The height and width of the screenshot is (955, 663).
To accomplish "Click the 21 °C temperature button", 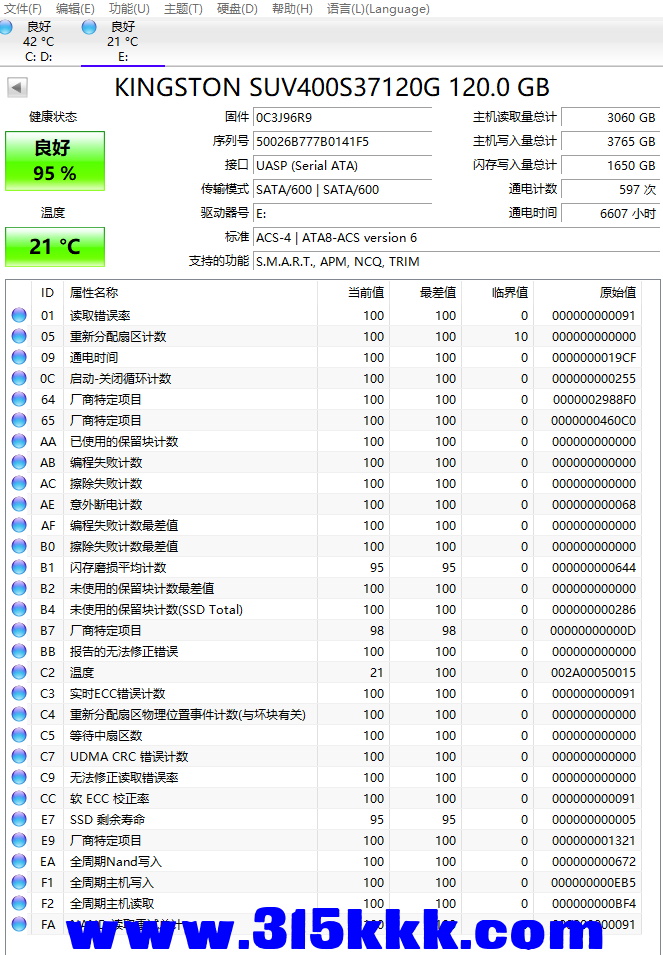I will (x=55, y=247).
